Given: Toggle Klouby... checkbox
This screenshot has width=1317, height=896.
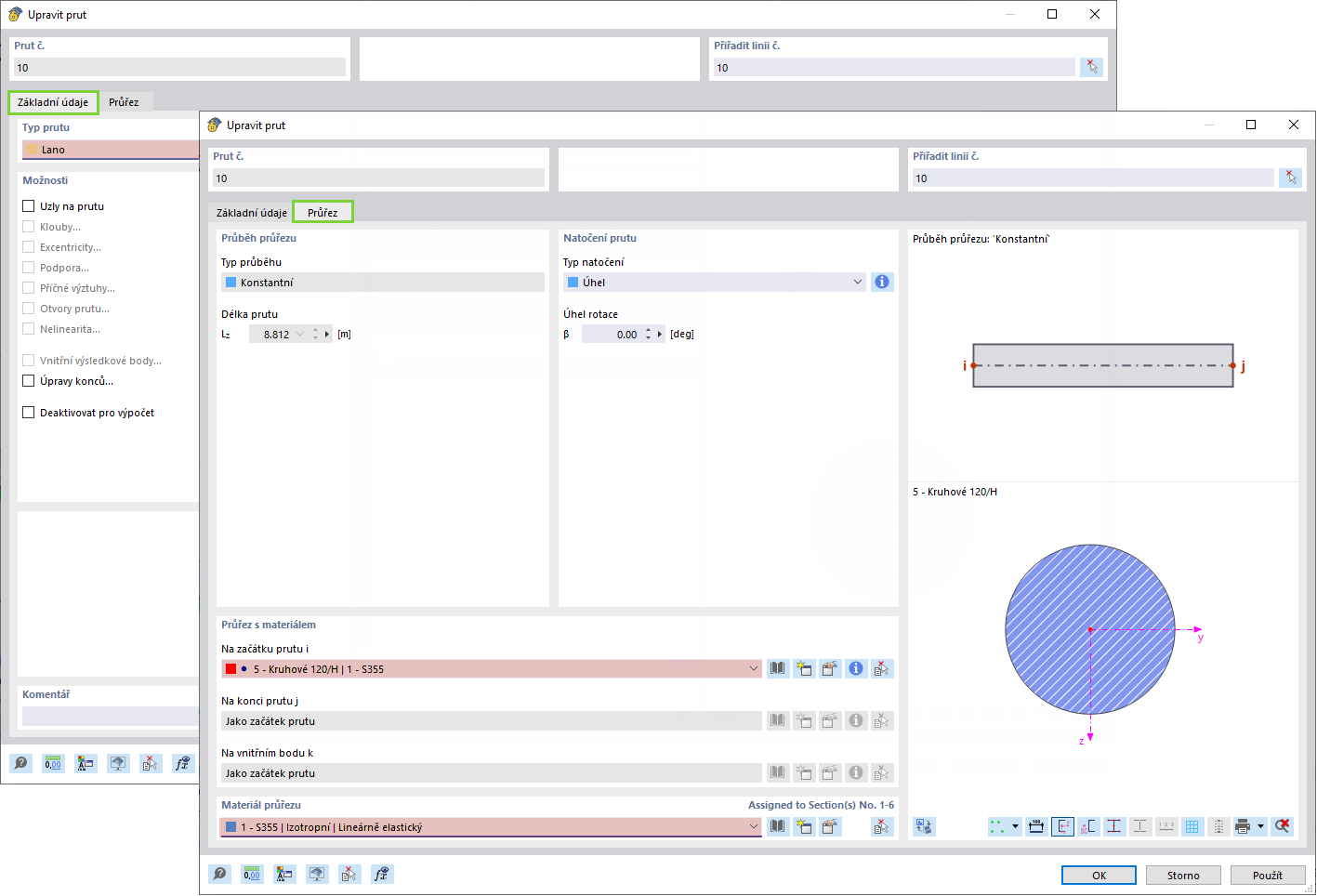Looking at the screenshot, I should (29, 227).
